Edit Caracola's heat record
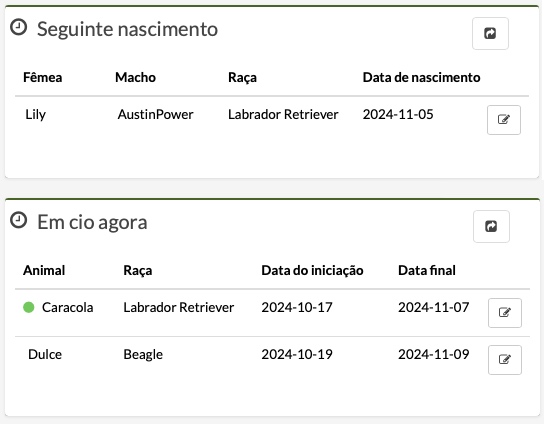544x424 pixels. pos(504,313)
